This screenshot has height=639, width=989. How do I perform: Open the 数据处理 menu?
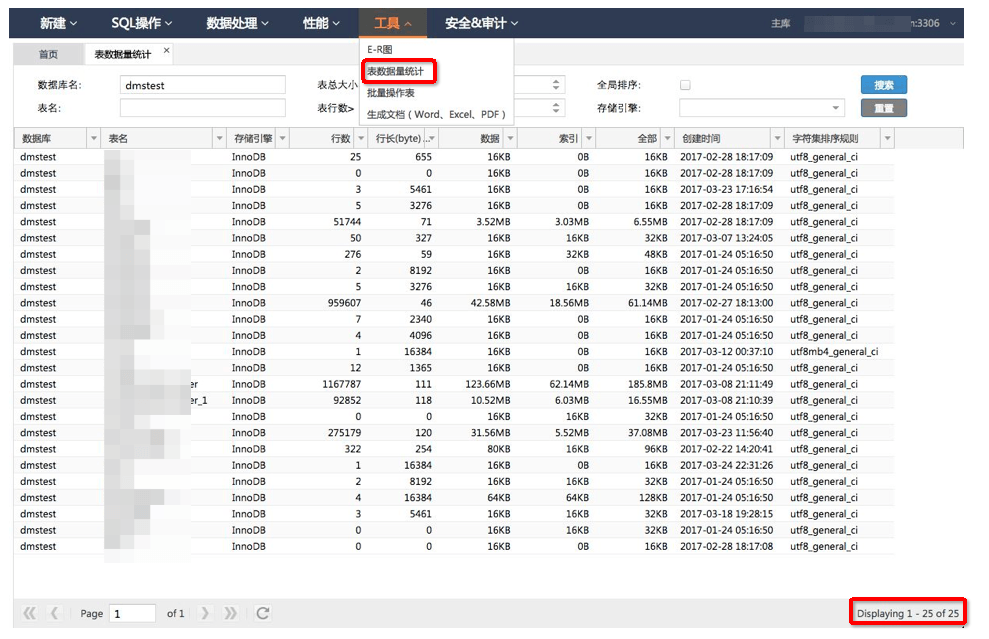237,23
